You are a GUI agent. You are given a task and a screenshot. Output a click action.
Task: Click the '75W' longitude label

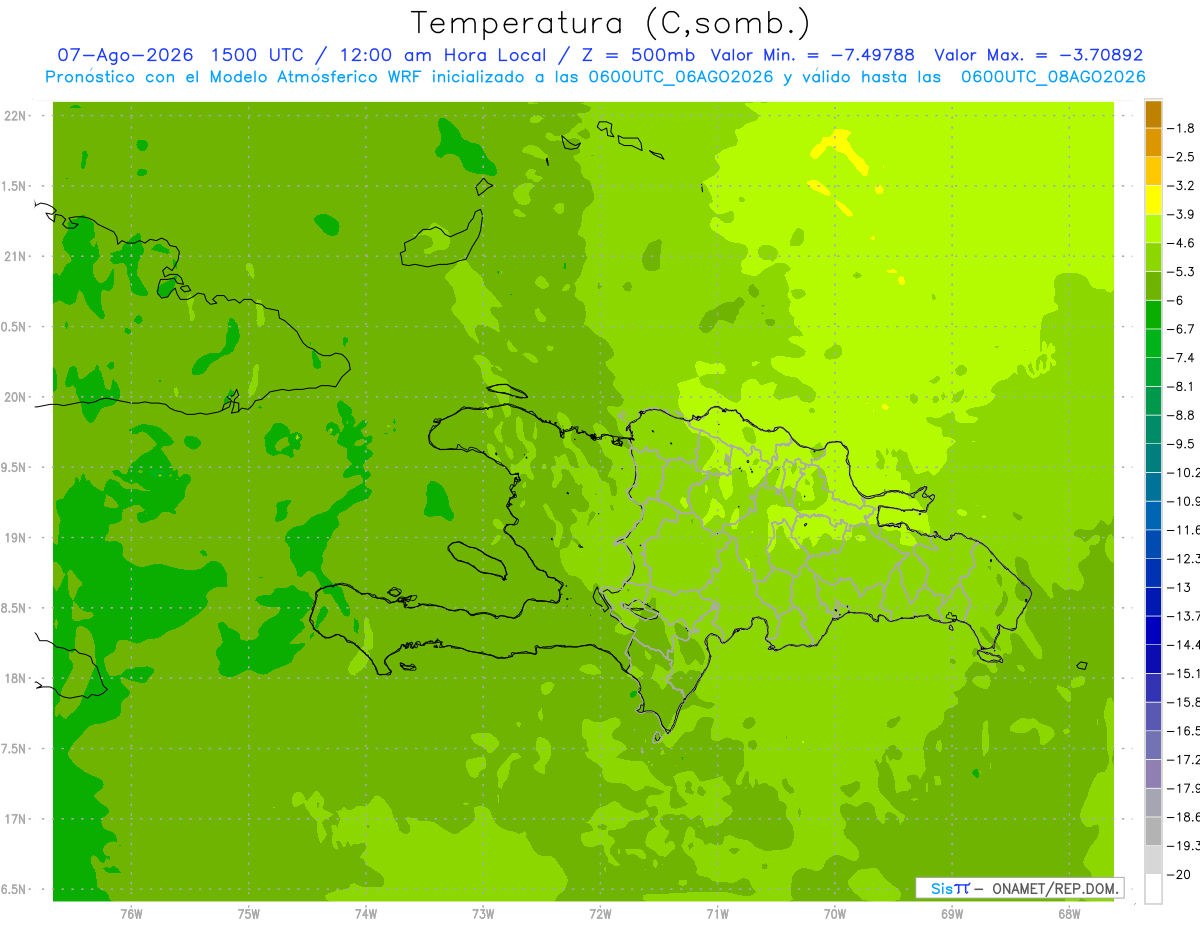[x=249, y=914]
